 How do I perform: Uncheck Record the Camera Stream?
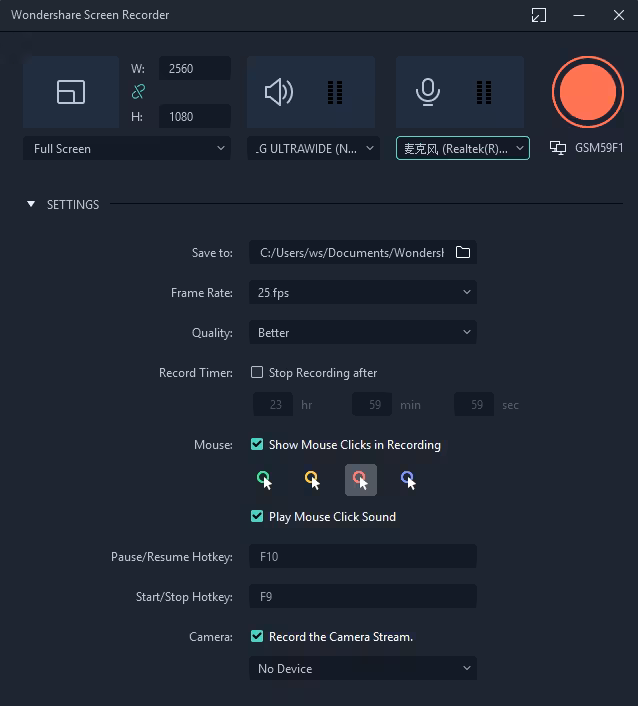(x=257, y=636)
